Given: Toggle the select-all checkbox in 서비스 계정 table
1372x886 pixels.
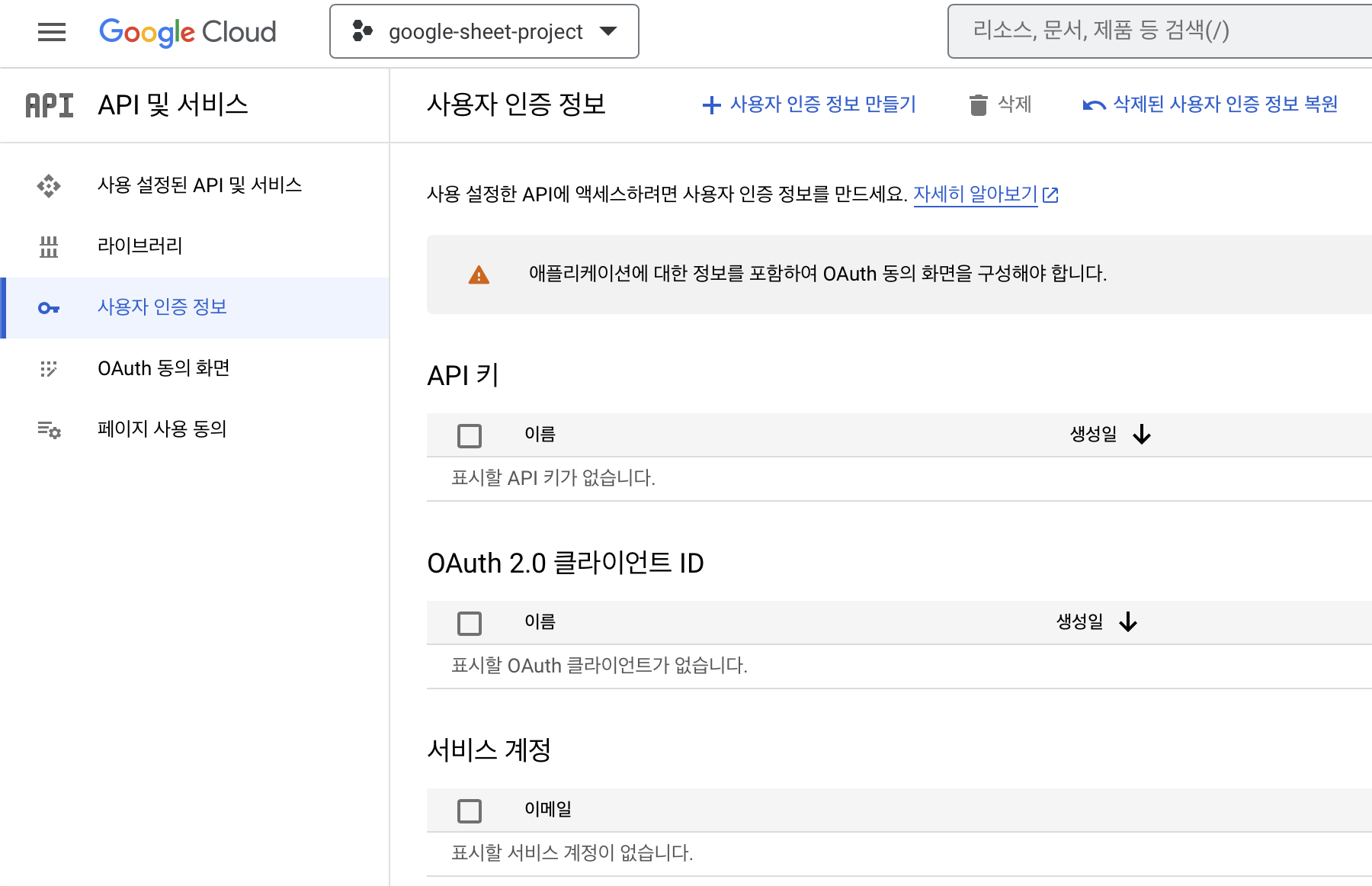Looking at the screenshot, I should tap(470, 811).
